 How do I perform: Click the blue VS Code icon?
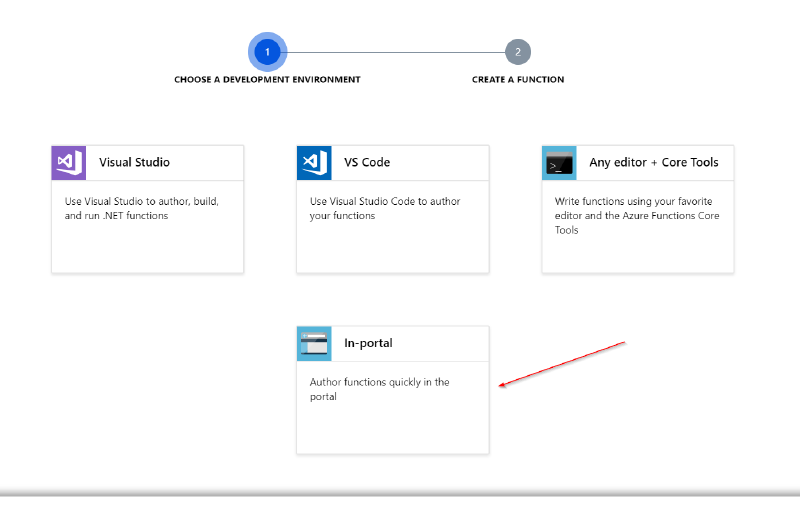(314, 163)
